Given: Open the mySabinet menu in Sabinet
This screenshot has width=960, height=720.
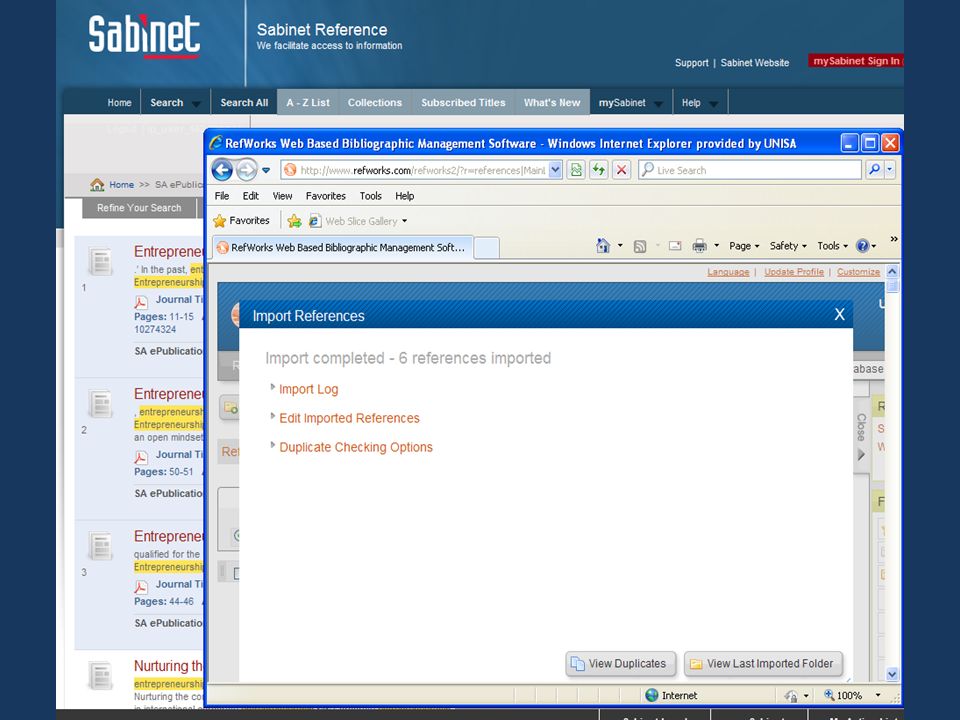Looking at the screenshot, I should click(631, 103).
